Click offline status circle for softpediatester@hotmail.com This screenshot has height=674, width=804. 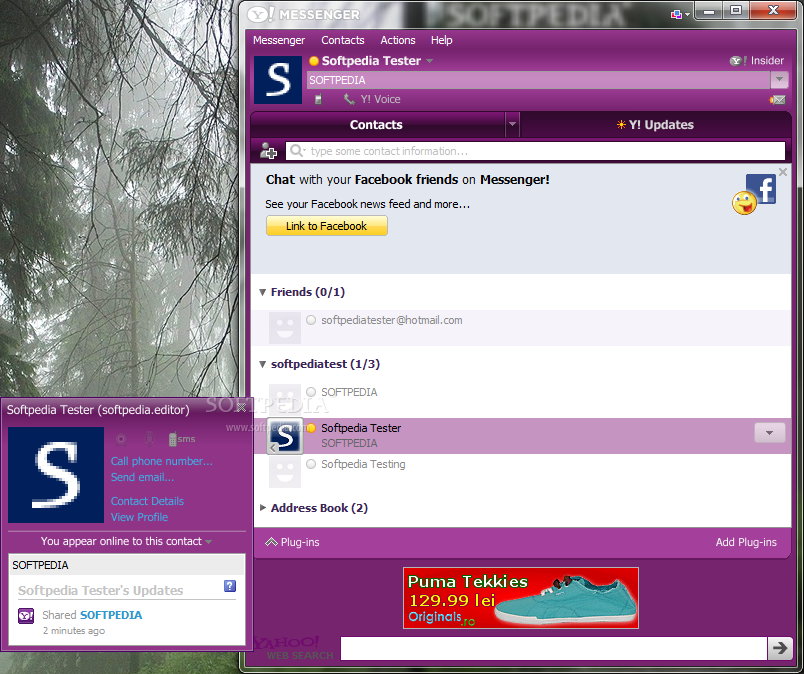tap(311, 320)
